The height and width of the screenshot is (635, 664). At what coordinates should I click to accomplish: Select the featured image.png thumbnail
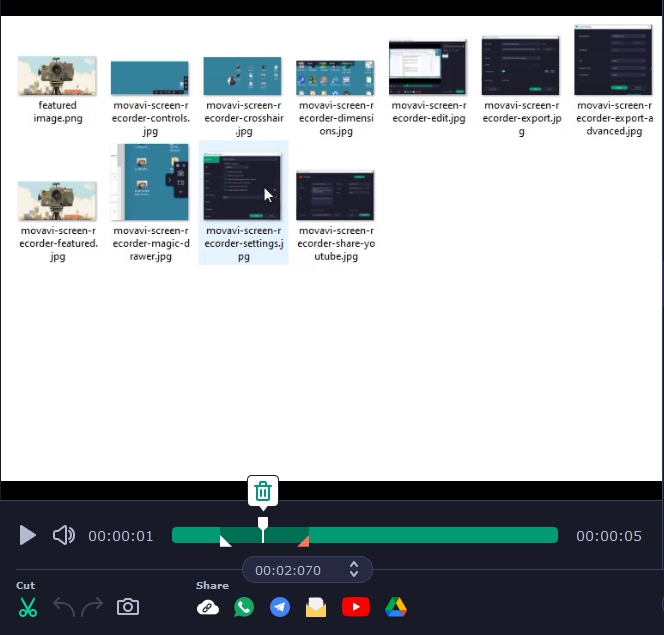click(x=57, y=76)
